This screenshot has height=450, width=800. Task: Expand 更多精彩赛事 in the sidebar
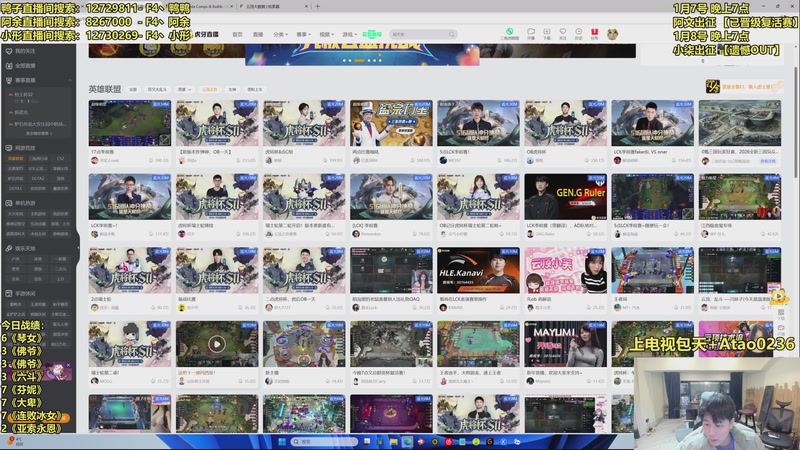pyautogui.click(x=39, y=133)
